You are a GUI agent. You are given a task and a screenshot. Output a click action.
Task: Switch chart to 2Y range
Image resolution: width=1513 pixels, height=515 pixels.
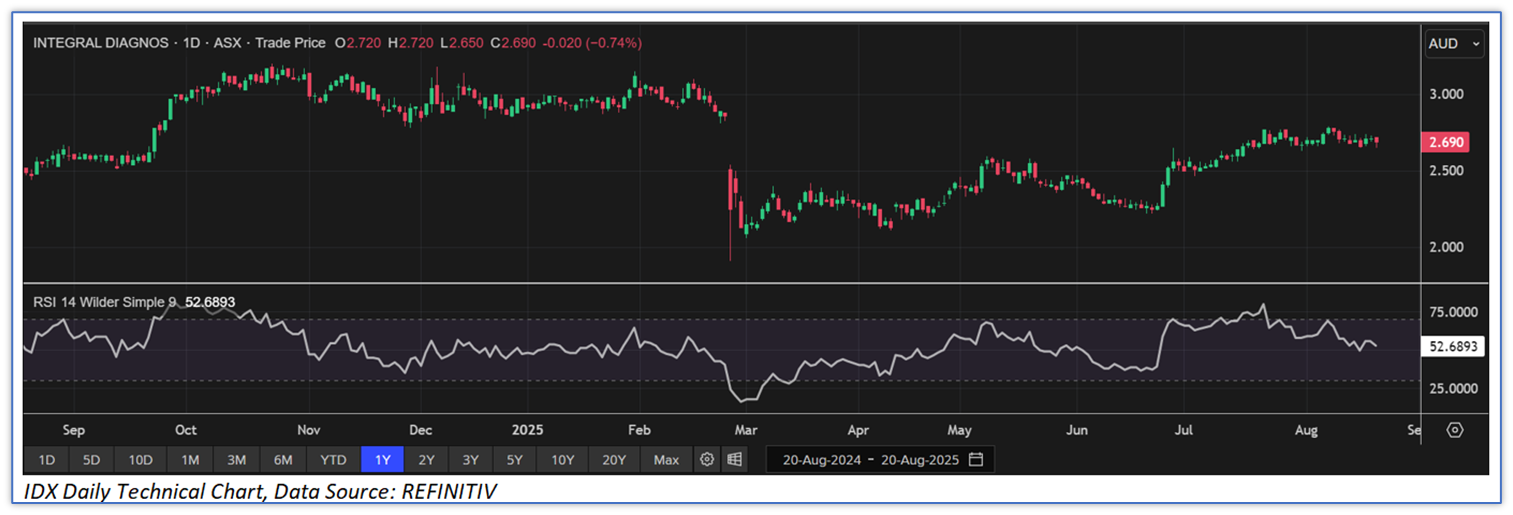click(x=426, y=460)
